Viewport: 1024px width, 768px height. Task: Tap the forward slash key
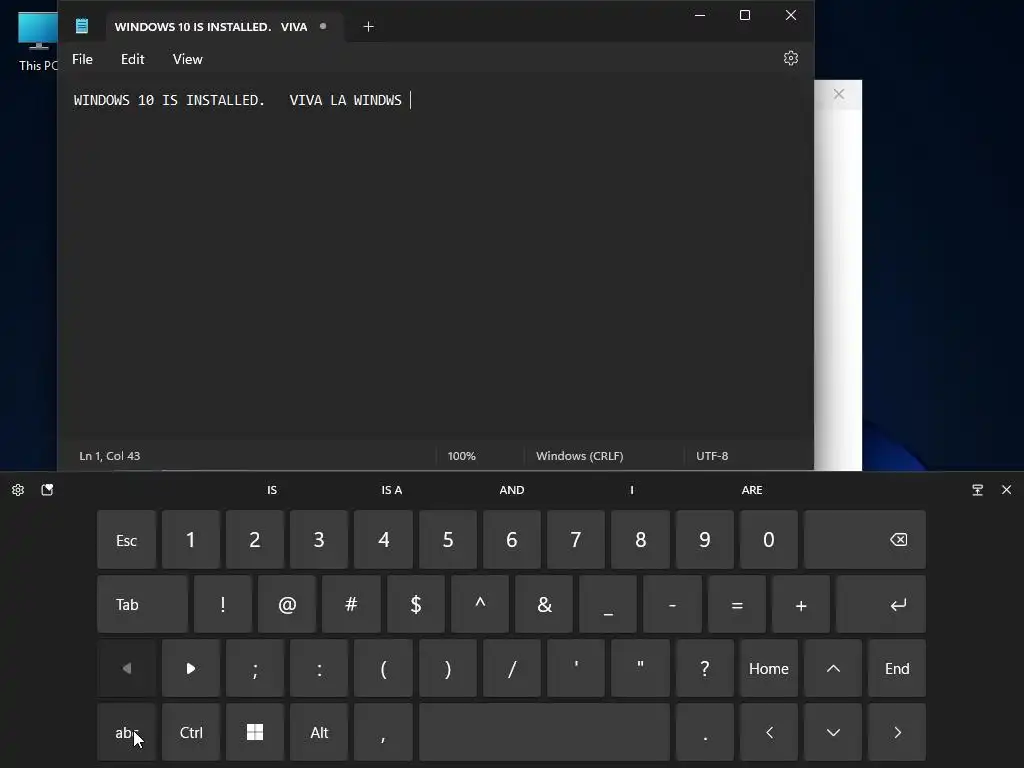pos(512,668)
